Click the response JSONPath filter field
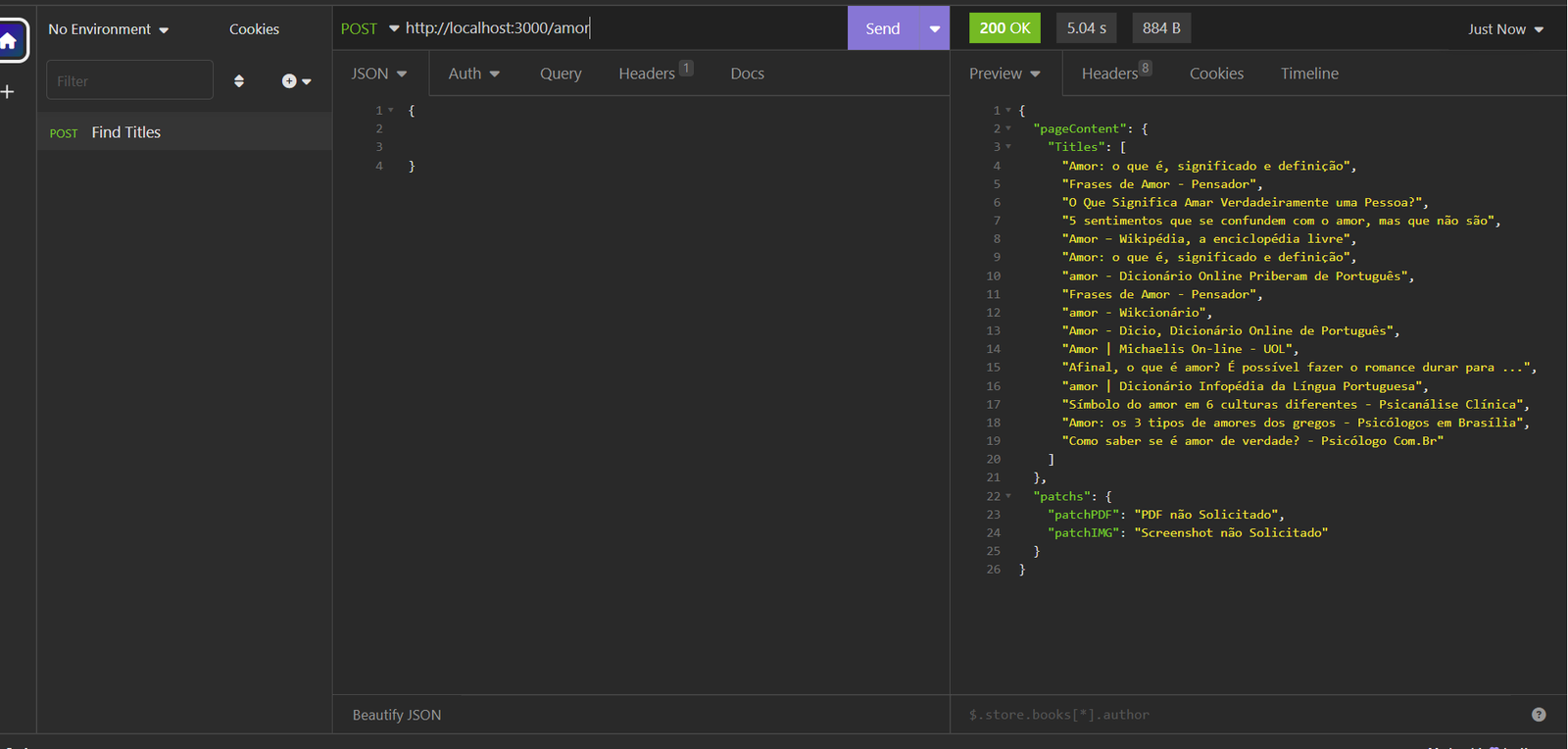Screen dimensions: 1568x749 [1245, 715]
